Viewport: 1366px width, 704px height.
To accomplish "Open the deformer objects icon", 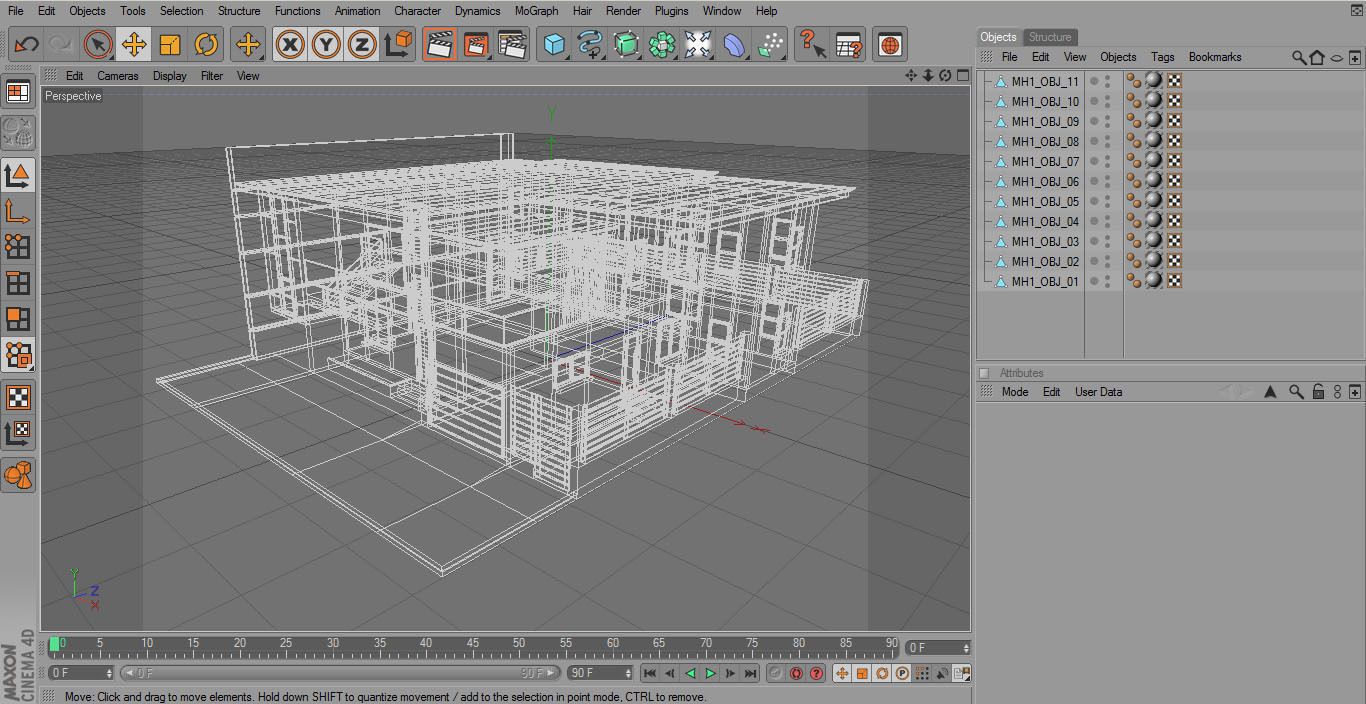I will pyautogui.click(x=734, y=44).
